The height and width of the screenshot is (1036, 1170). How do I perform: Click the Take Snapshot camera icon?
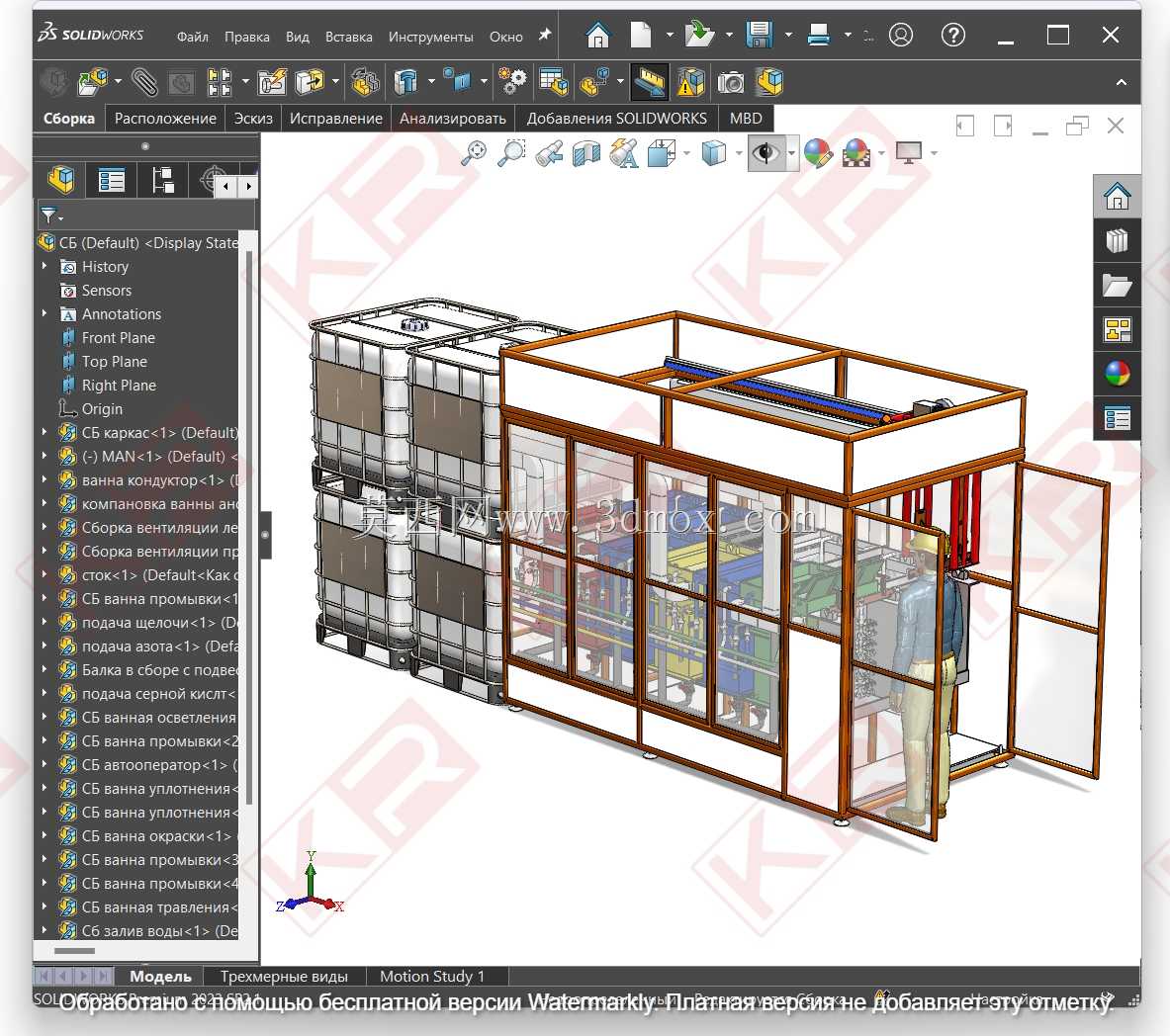pyautogui.click(x=731, y=82)
